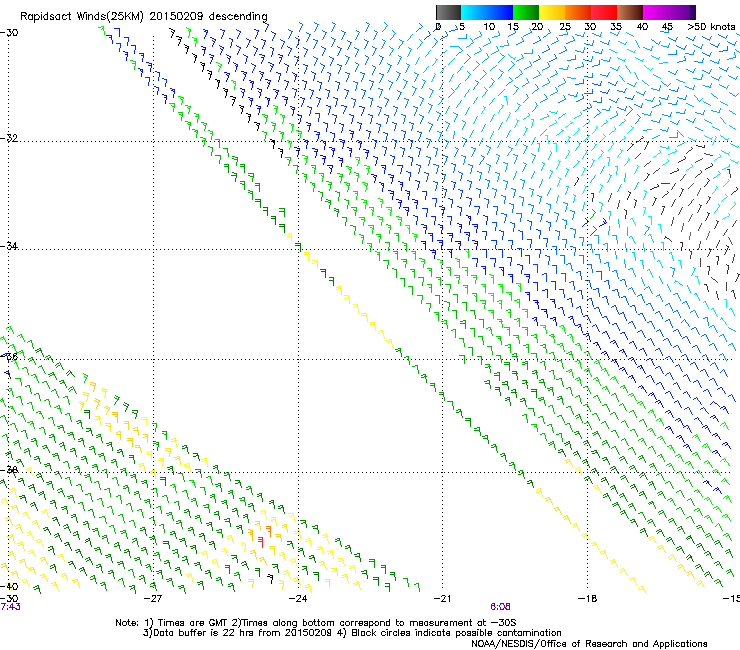Click the '-18' longitude axis label

(x=587, y=599)
